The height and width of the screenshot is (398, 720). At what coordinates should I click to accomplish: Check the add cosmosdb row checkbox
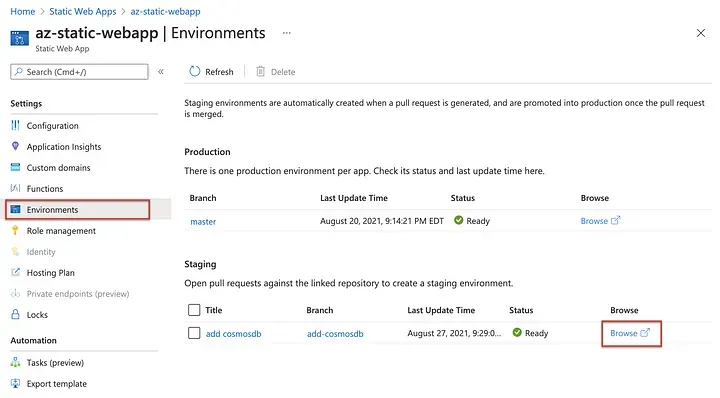[194, 333]
